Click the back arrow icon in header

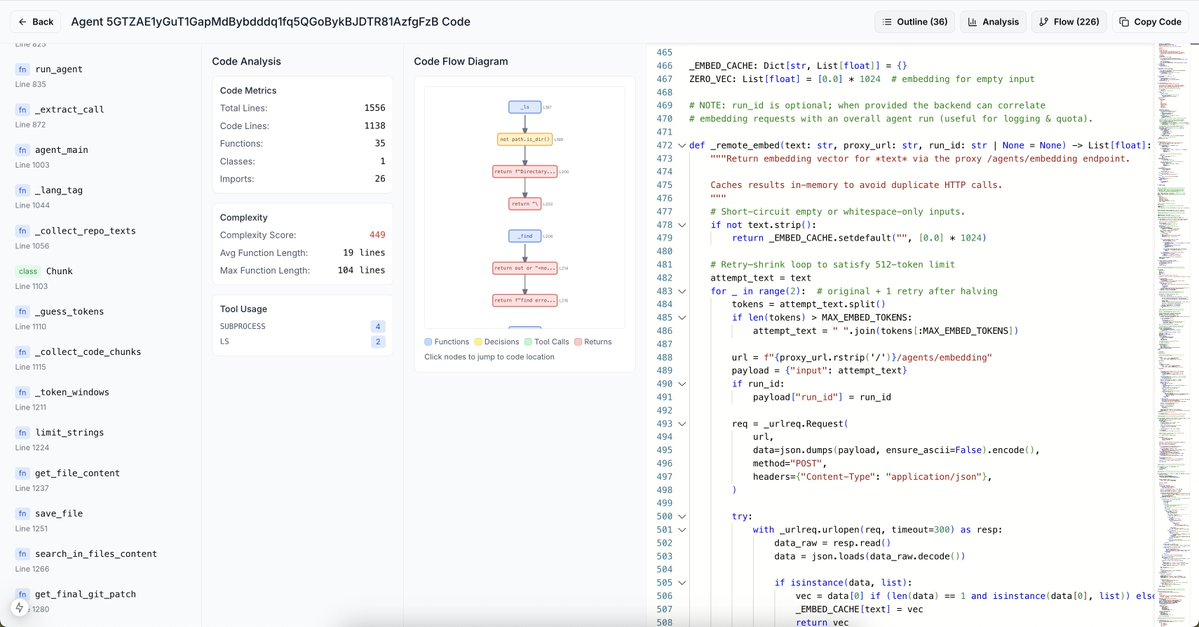tap(23, 21)
